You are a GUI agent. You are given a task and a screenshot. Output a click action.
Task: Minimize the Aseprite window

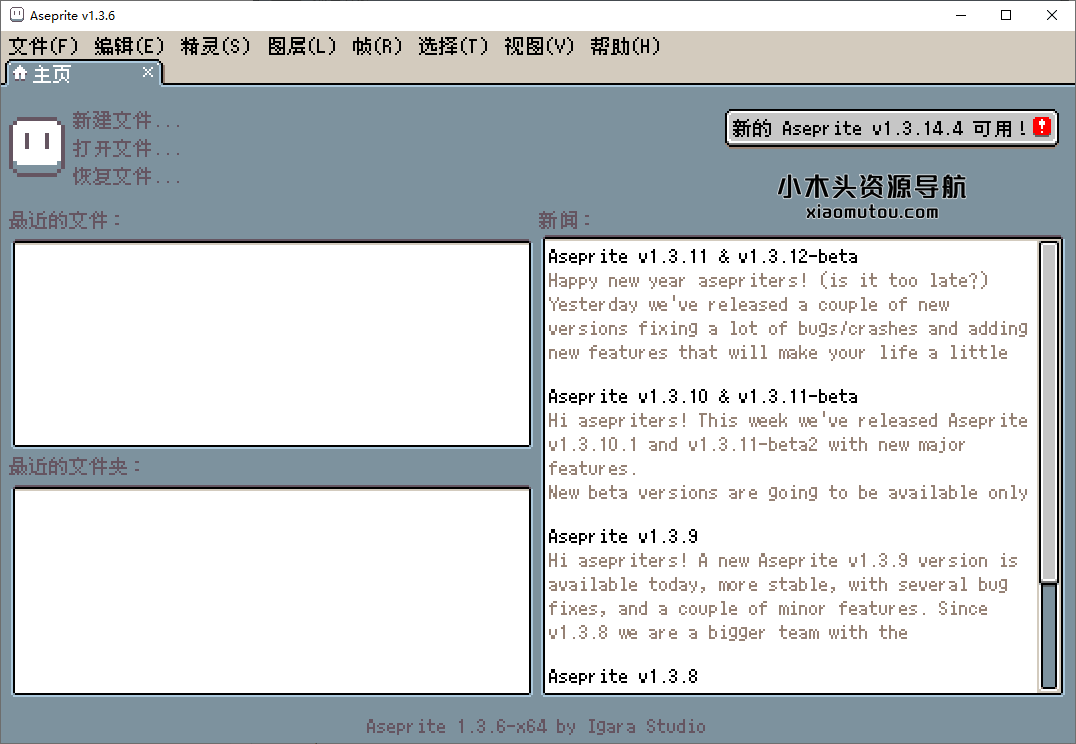961,15
